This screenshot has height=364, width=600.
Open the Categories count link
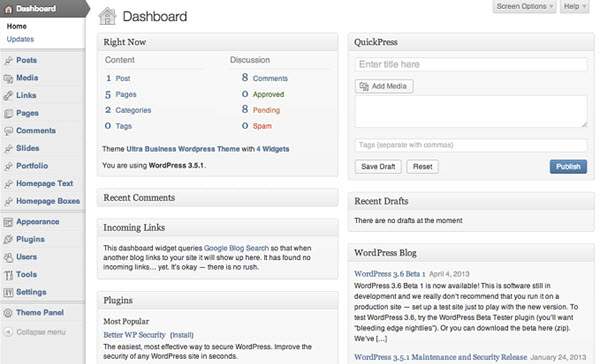[x=128, y=110]
